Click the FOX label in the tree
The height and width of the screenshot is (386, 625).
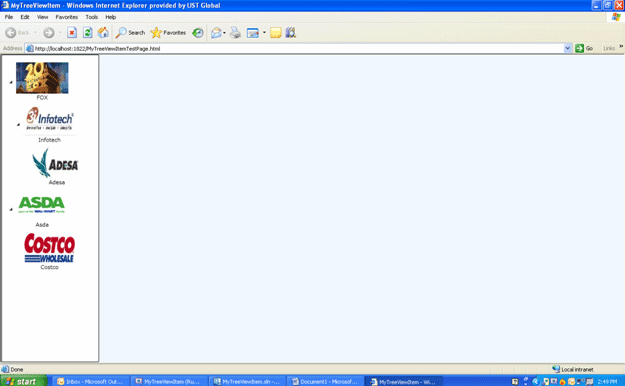pos(42,98)
